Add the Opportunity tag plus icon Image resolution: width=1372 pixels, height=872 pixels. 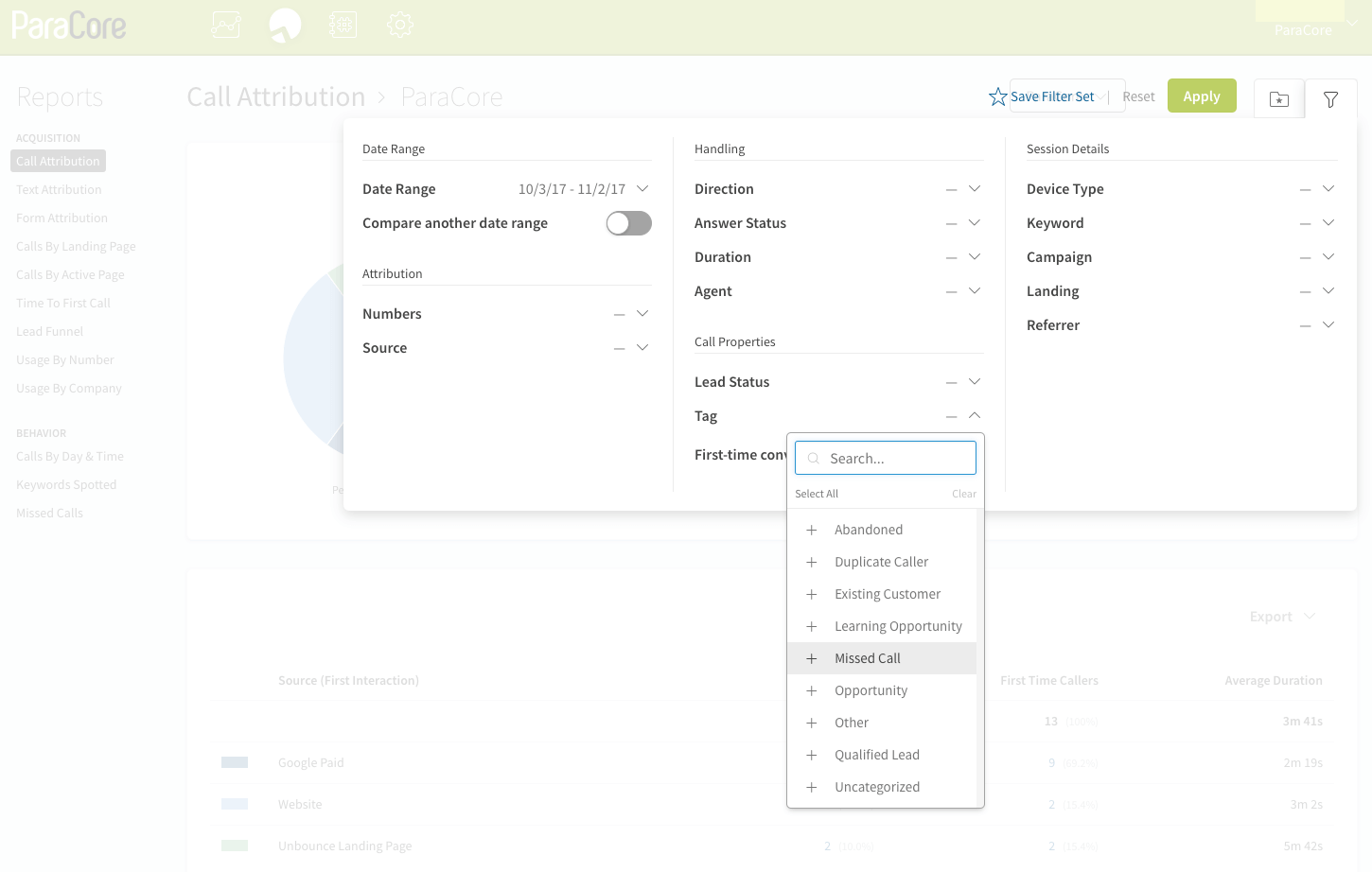coord(812,690)
